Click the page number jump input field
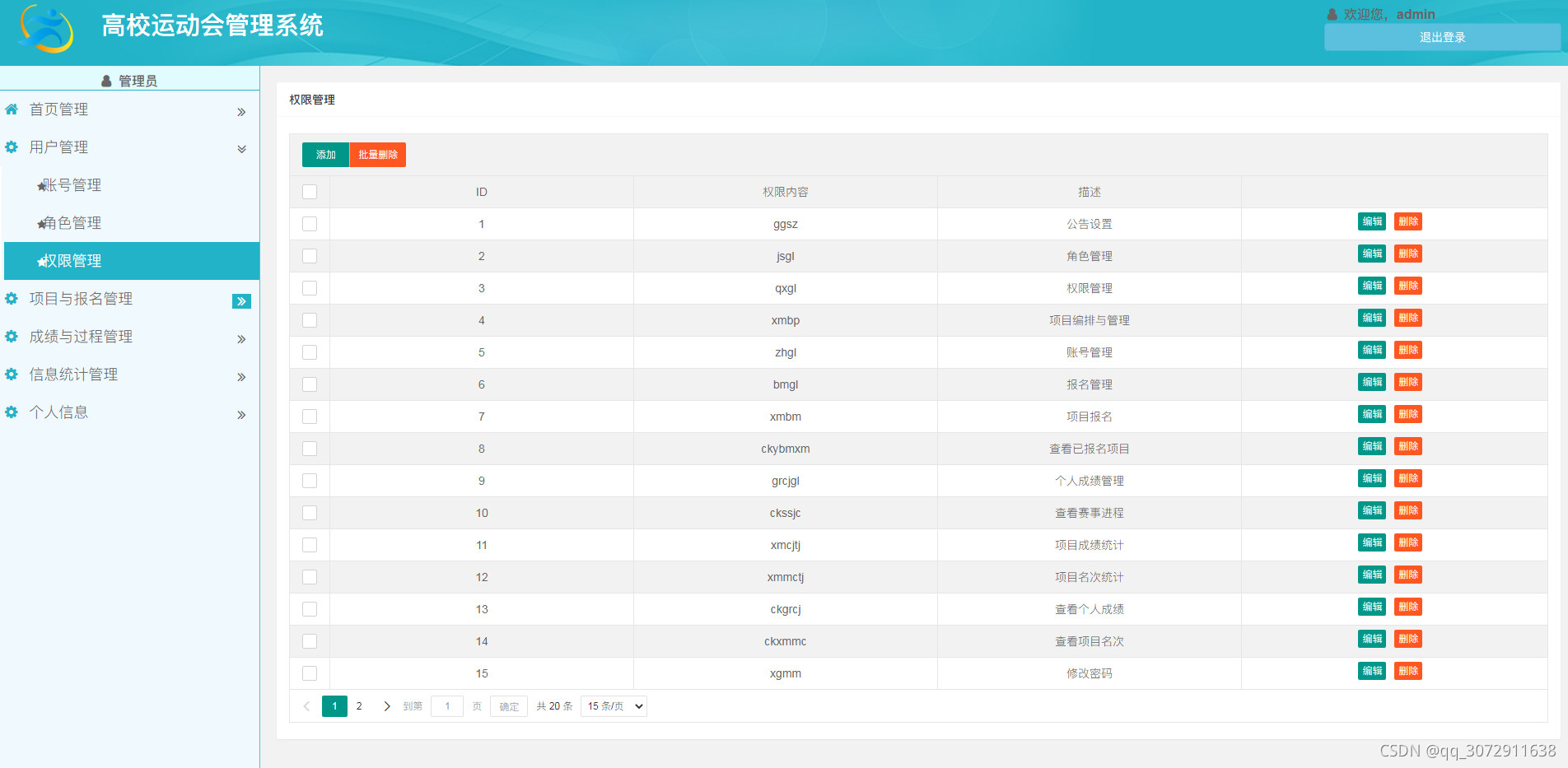 coord(447,706)
